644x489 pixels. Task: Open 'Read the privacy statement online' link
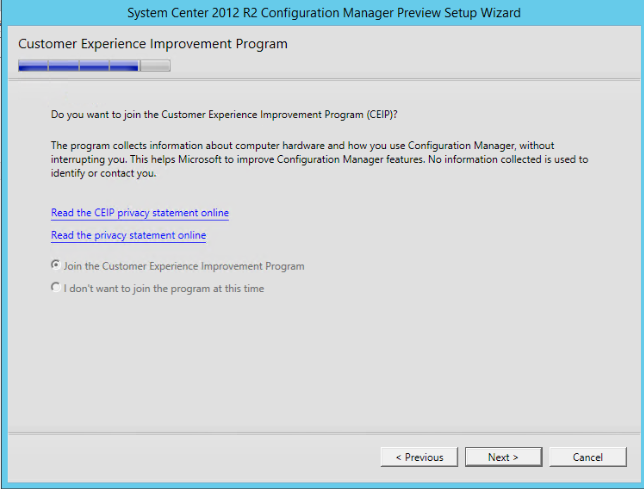pos(128,236)
